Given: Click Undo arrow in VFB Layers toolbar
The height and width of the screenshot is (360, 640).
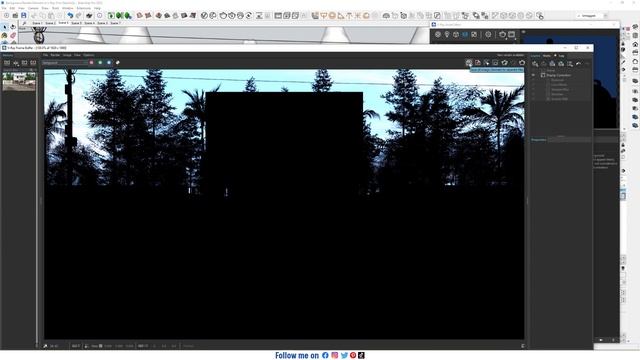Looking at the screenshot, I should (578, 64).
